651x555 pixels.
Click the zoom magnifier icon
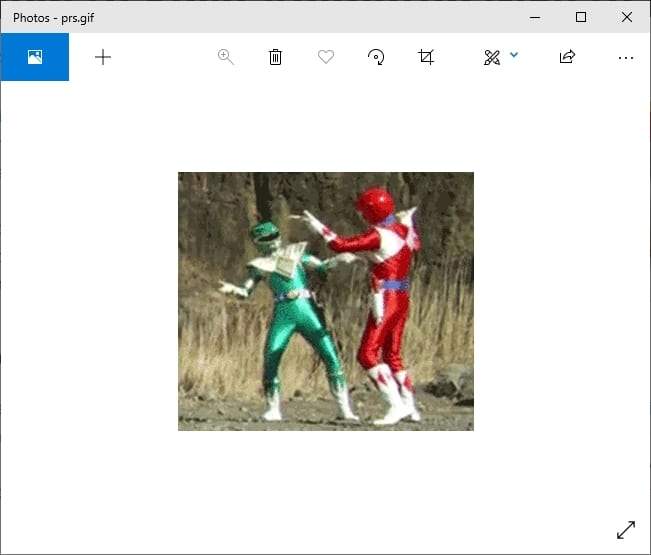point(225,57)
